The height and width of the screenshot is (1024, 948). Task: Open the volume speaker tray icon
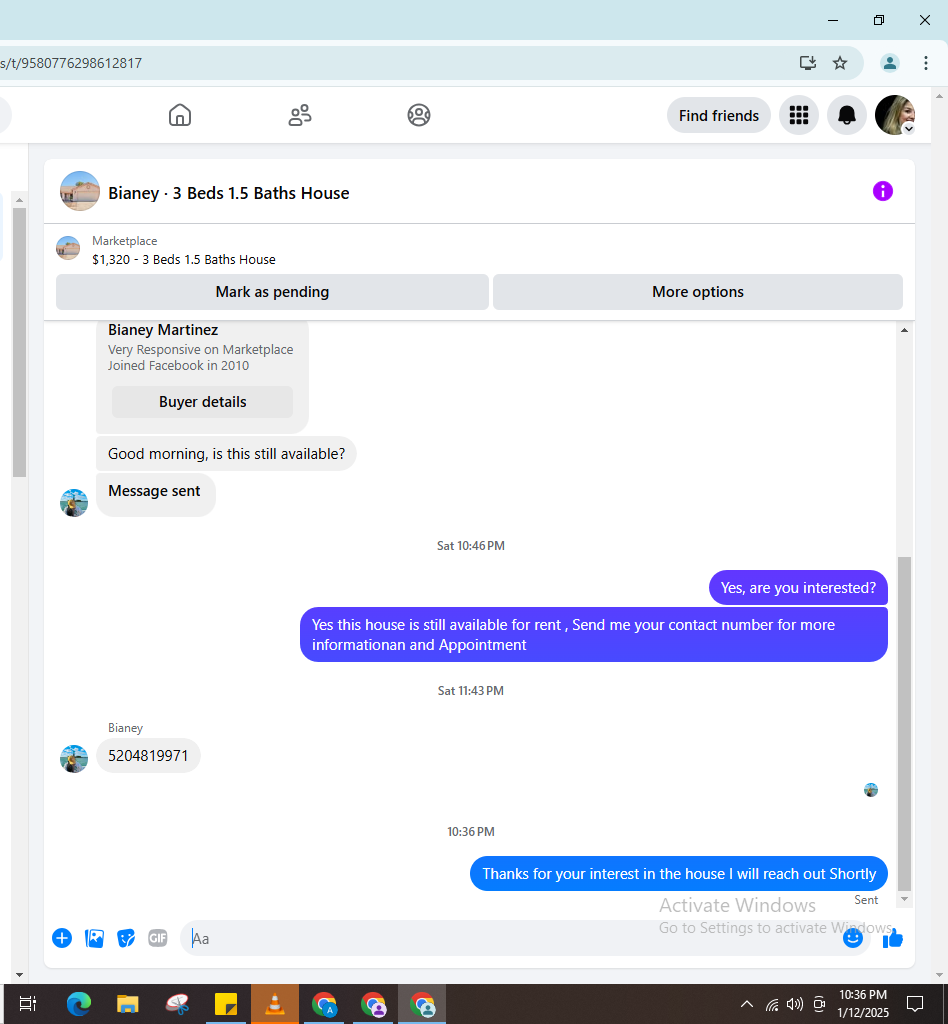click(x=795, y=1004)
